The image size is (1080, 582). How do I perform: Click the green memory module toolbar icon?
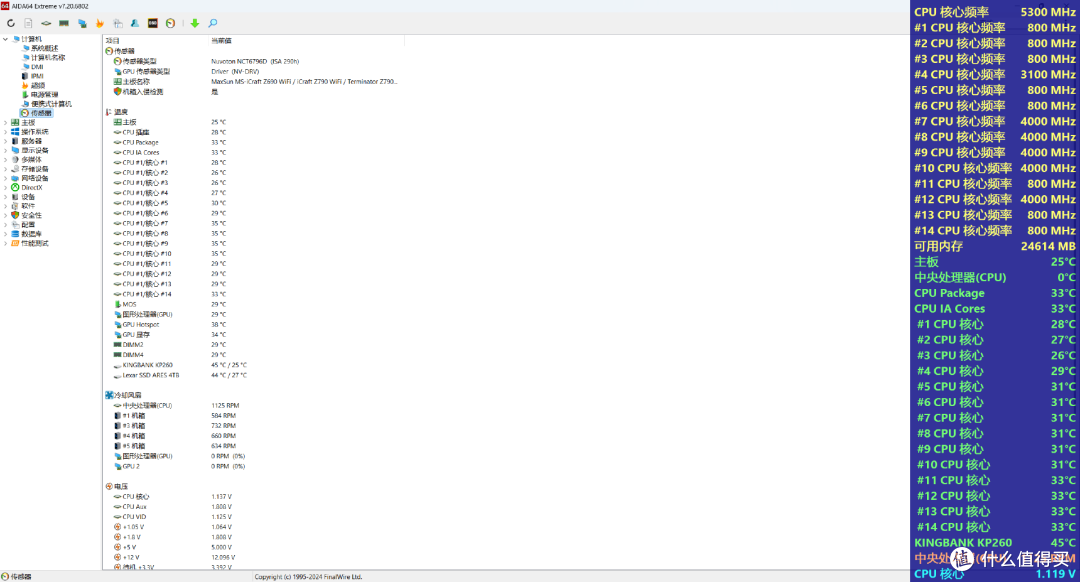pos(64,23)
